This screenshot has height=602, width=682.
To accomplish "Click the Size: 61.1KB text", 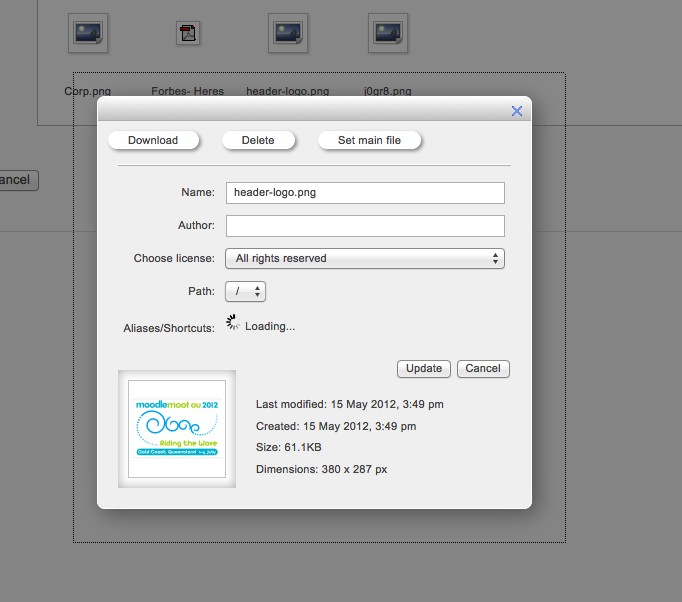I will tap(288, 447).
